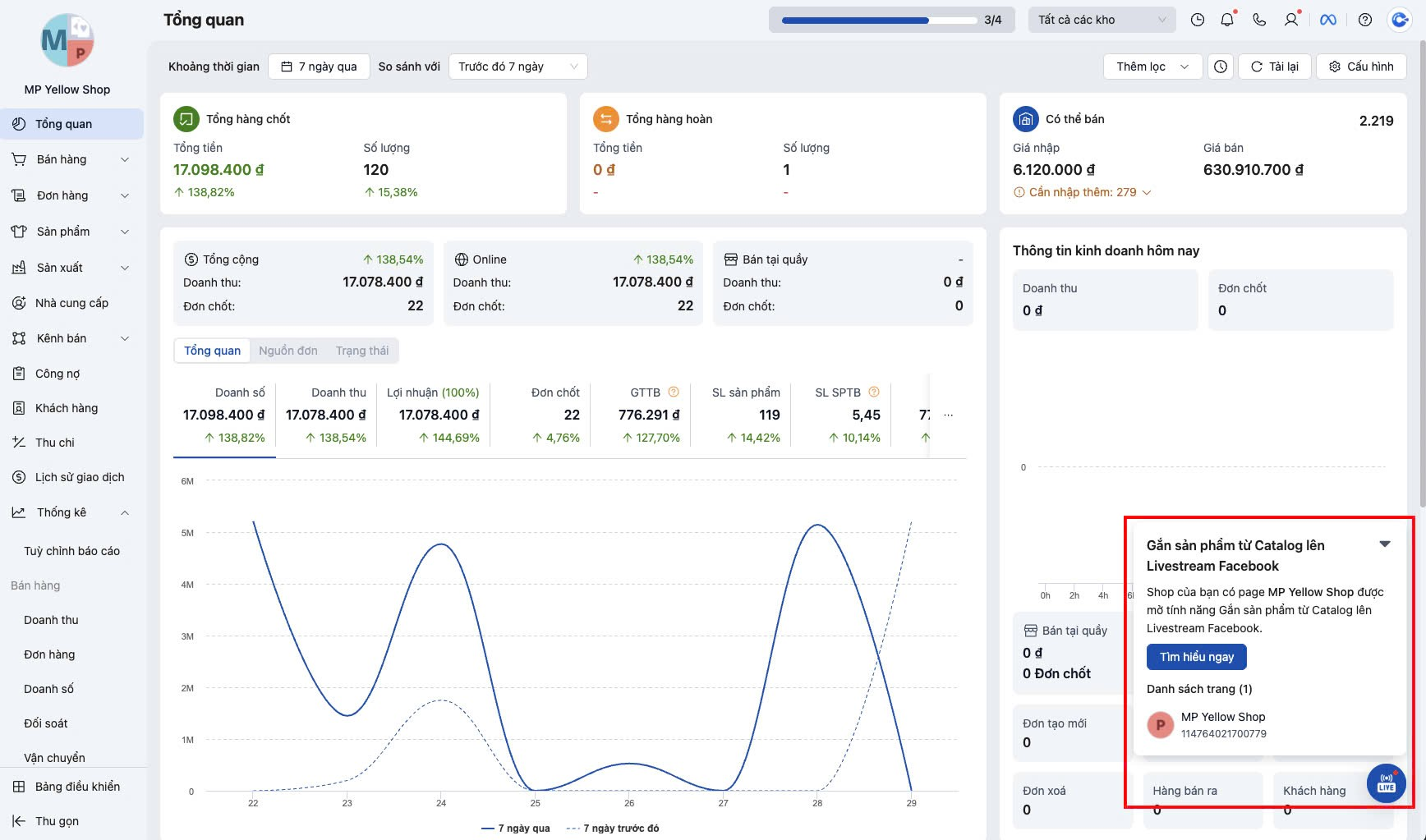Click the 'Tìm hiểu ngay' button
Viewport: 1426px width, 840px height.
[1196, 657]
